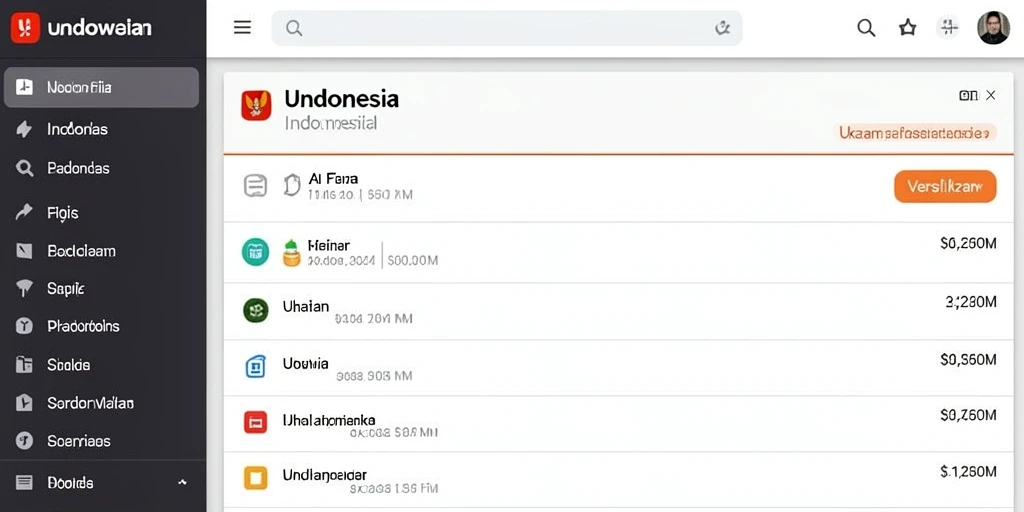Click the Indomesiial subtitle text

coord(331,123)
